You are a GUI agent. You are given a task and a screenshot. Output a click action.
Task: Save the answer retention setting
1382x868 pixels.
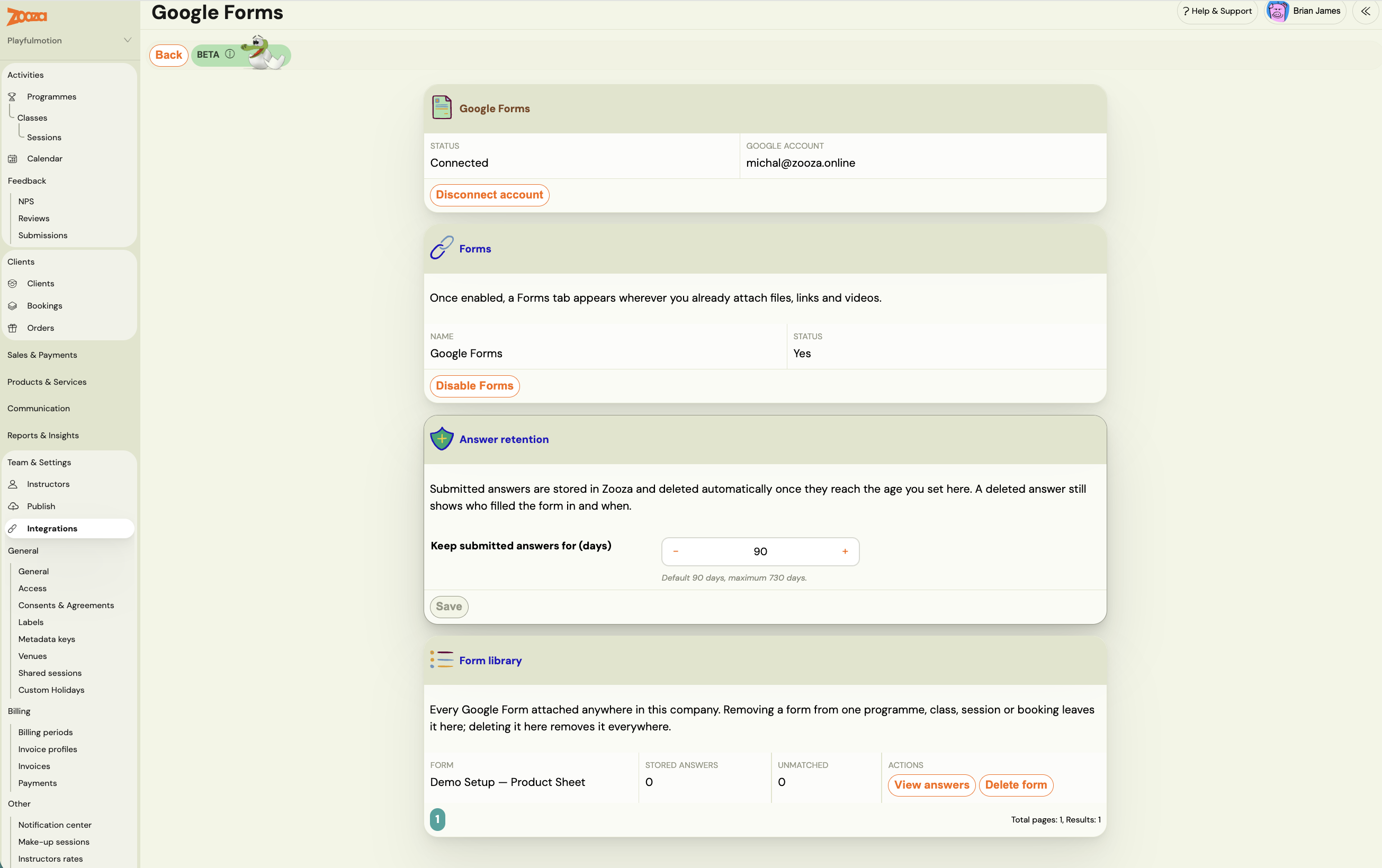[449, 607]
